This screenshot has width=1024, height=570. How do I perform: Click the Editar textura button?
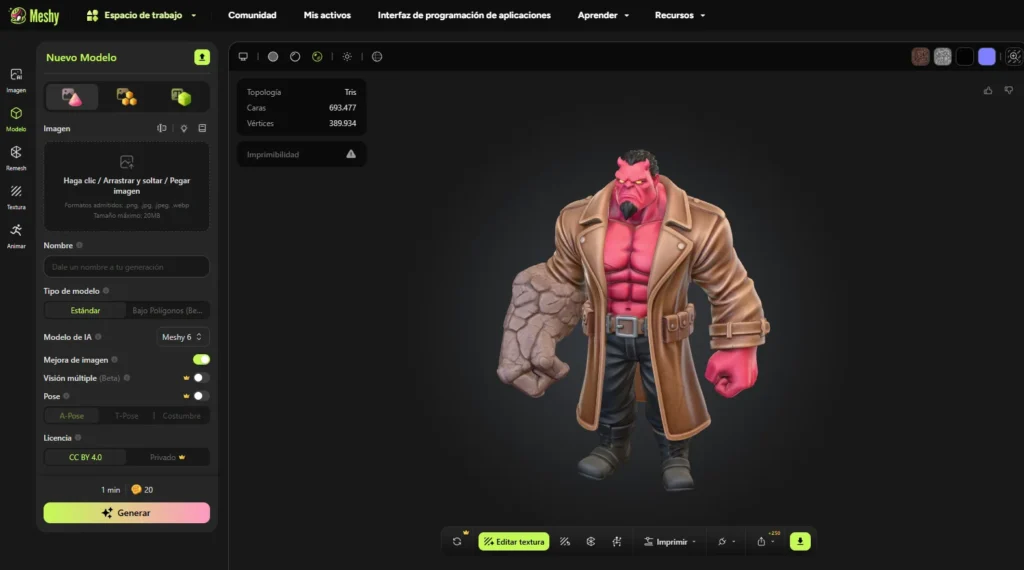click(x=514, y=542)
